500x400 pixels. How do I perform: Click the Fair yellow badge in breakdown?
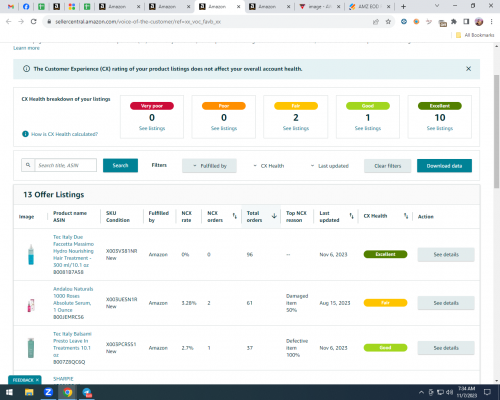296,106
